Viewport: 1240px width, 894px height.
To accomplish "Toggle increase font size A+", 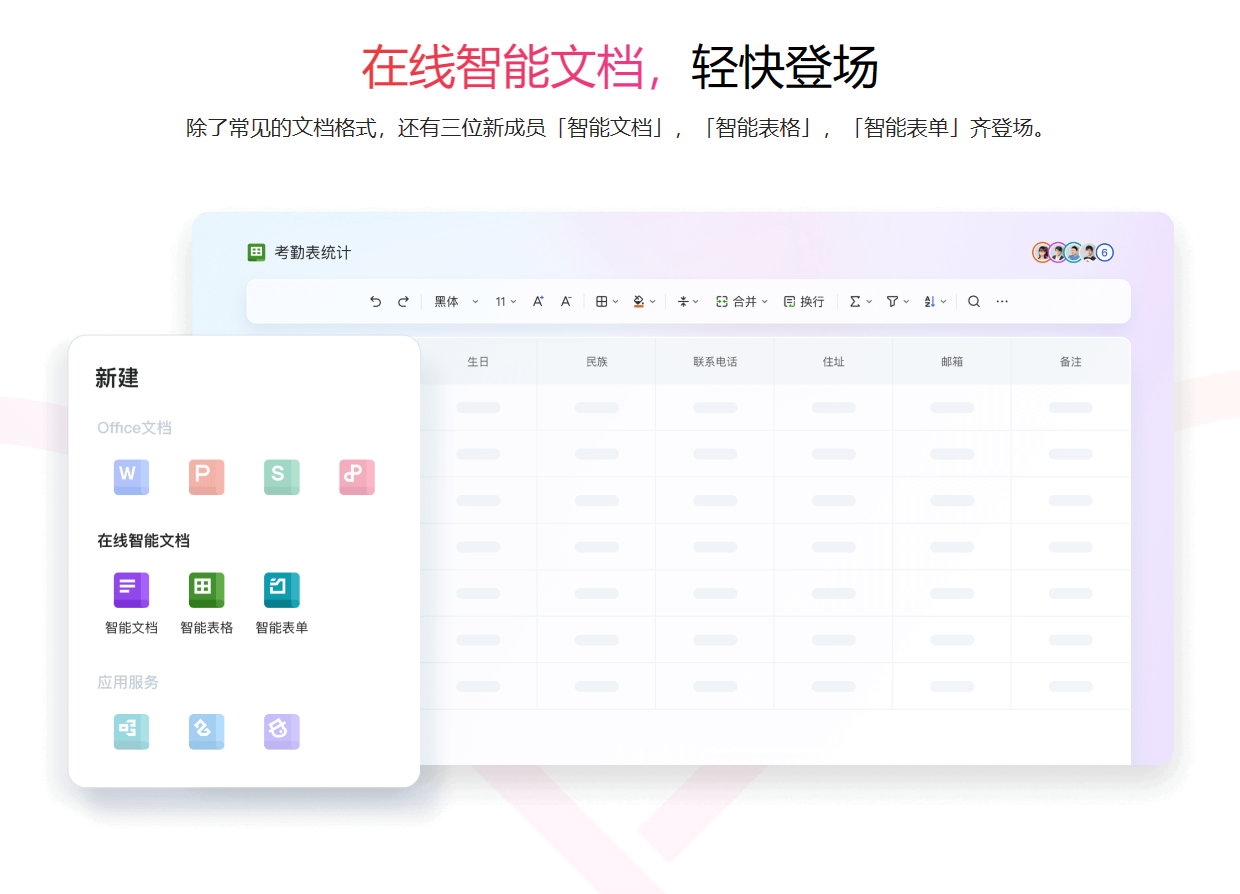I will click(538, 301).
